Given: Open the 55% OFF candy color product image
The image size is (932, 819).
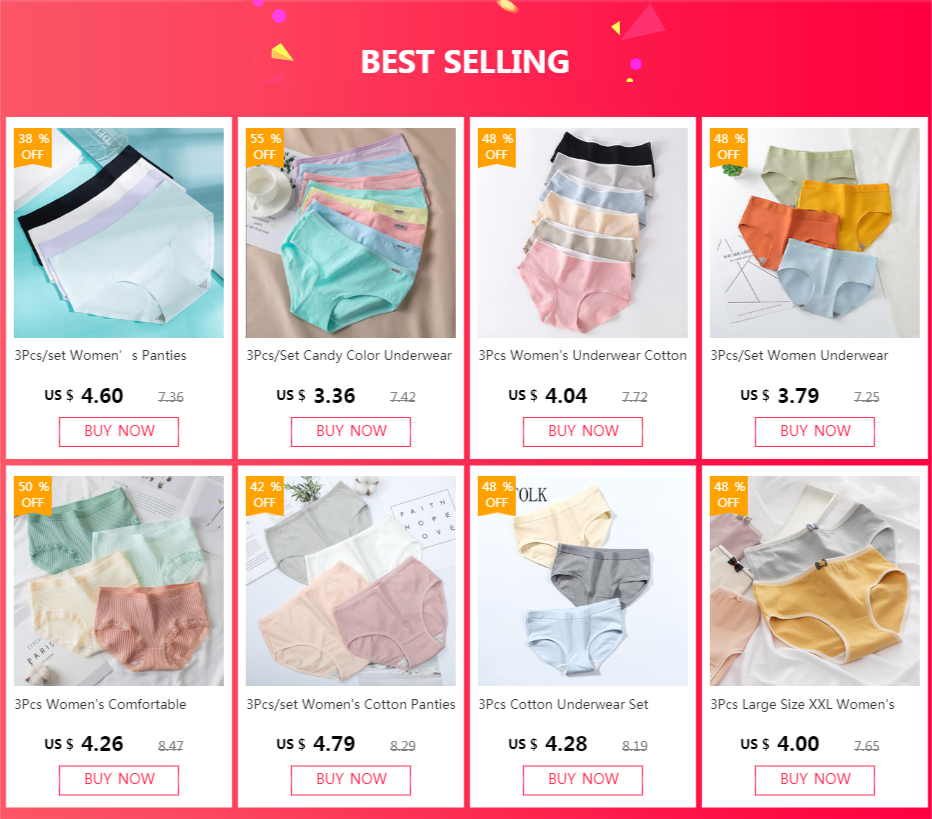Looking at the screenshot, I should (351, 233).
